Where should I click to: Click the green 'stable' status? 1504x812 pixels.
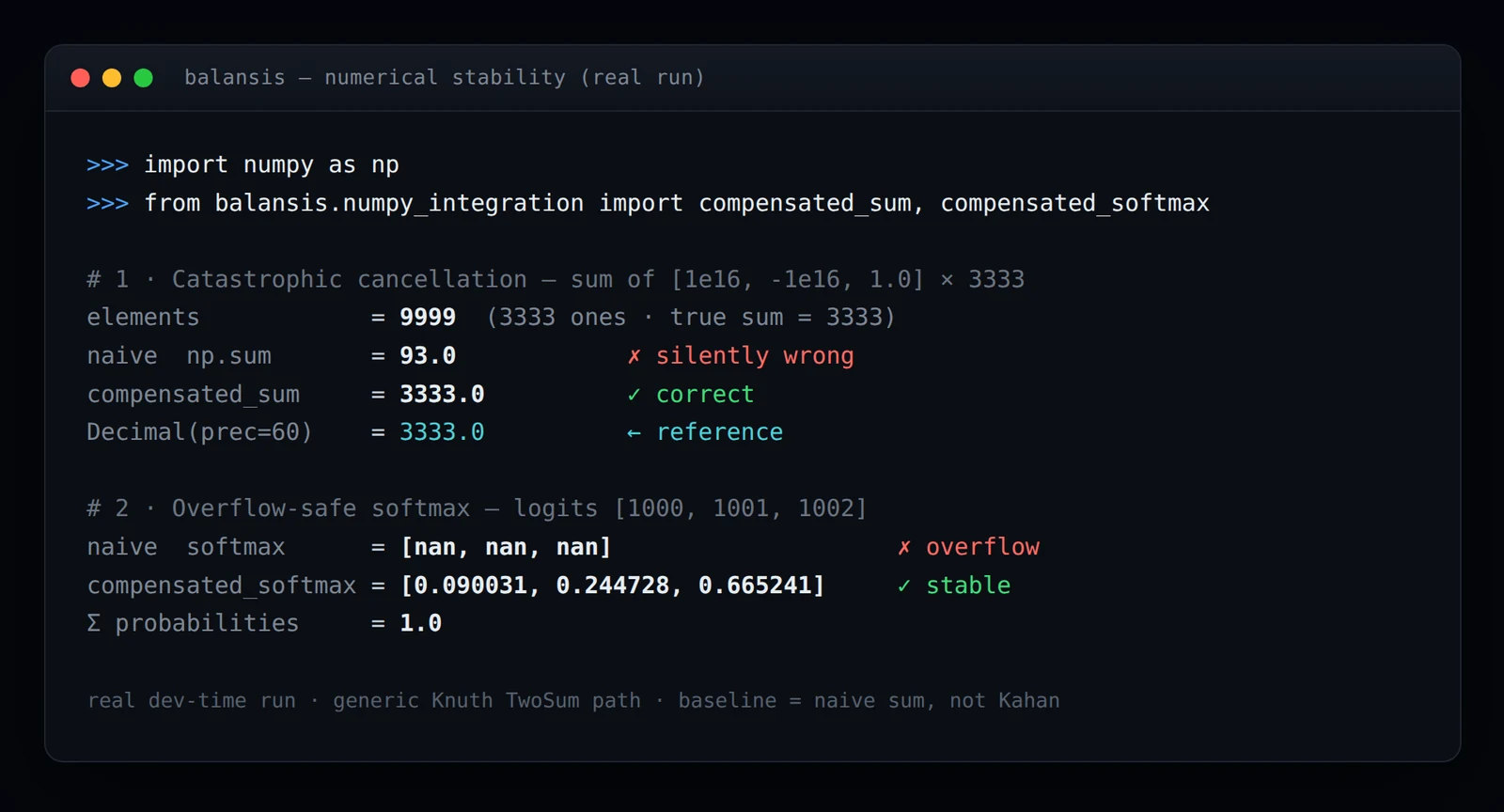(x=954, y=586)
